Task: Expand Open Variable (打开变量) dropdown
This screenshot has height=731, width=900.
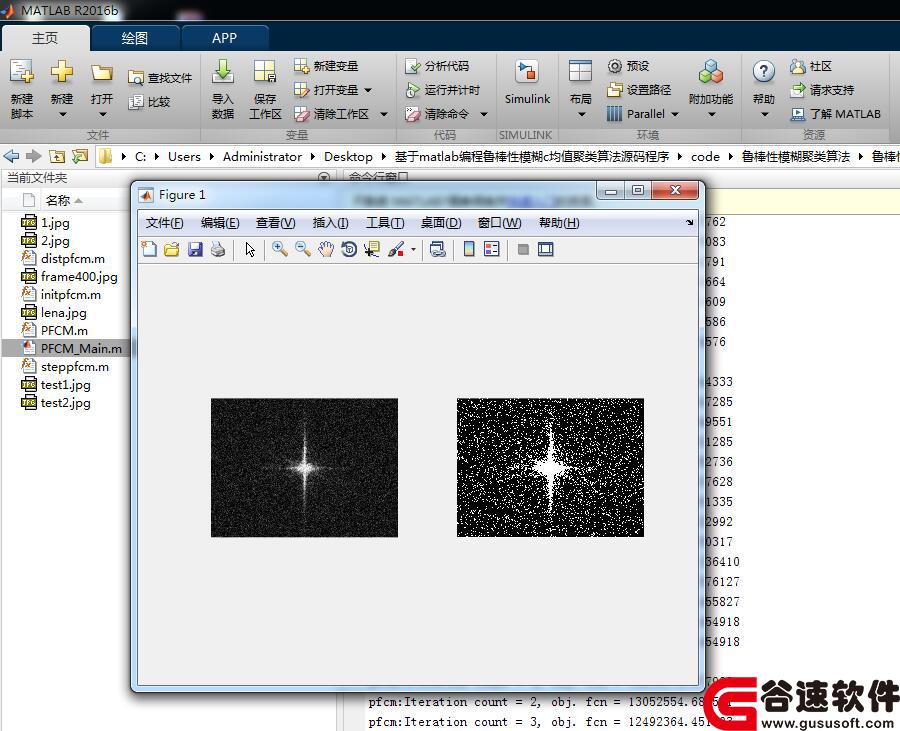Action: (x=367, y=91)
